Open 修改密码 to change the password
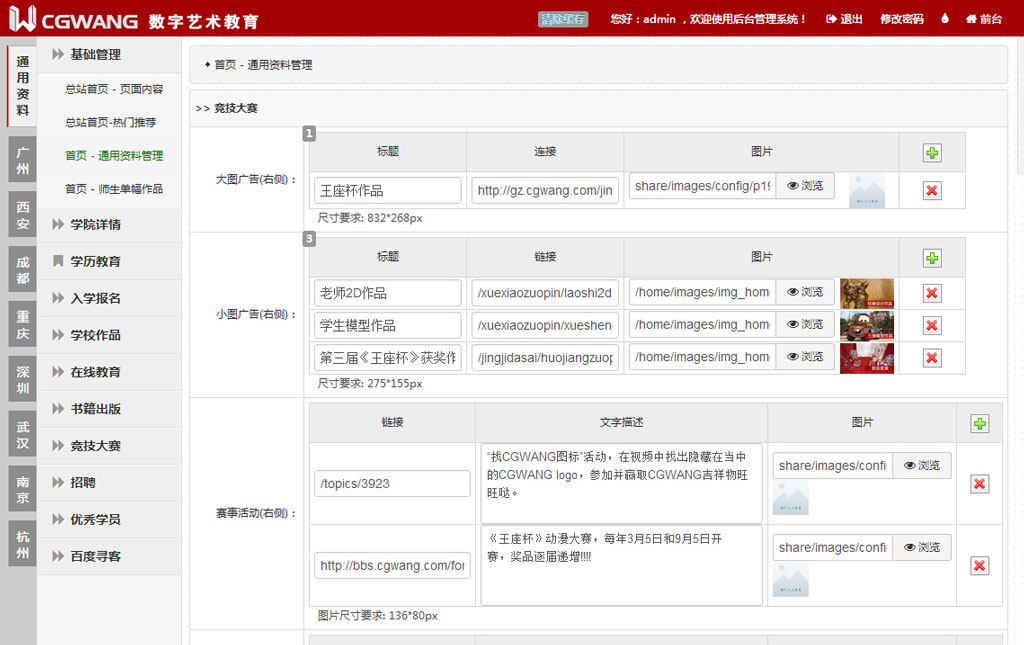 click(x=901, y=19)
